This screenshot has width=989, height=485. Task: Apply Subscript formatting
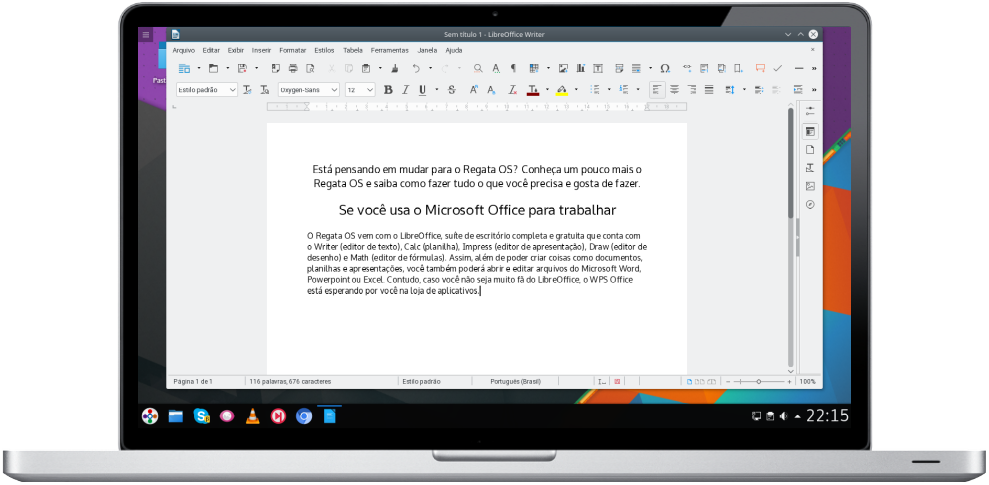tap(491, 90)
